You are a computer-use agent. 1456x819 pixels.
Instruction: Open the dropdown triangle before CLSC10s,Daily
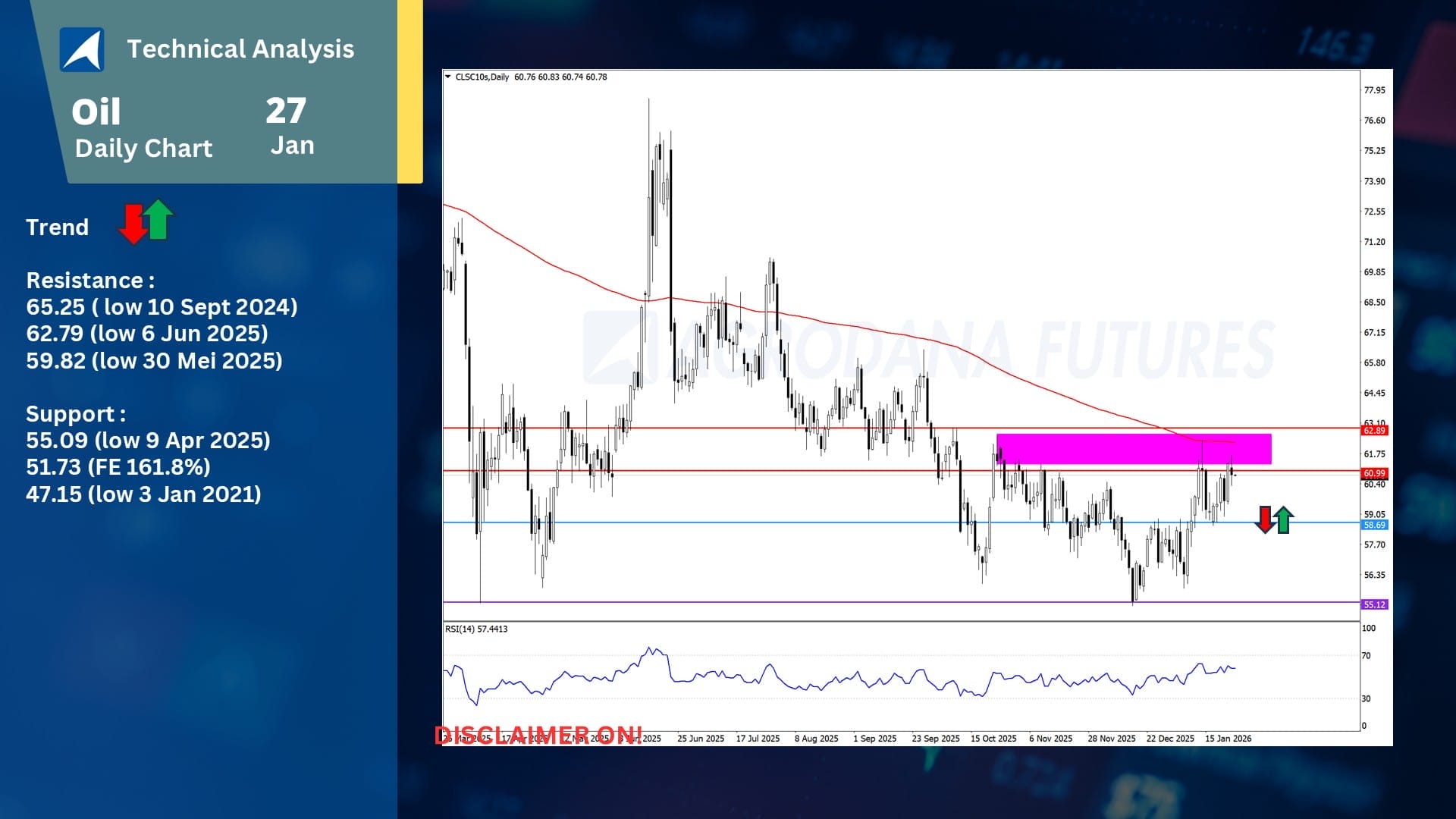tap(448, 77)
